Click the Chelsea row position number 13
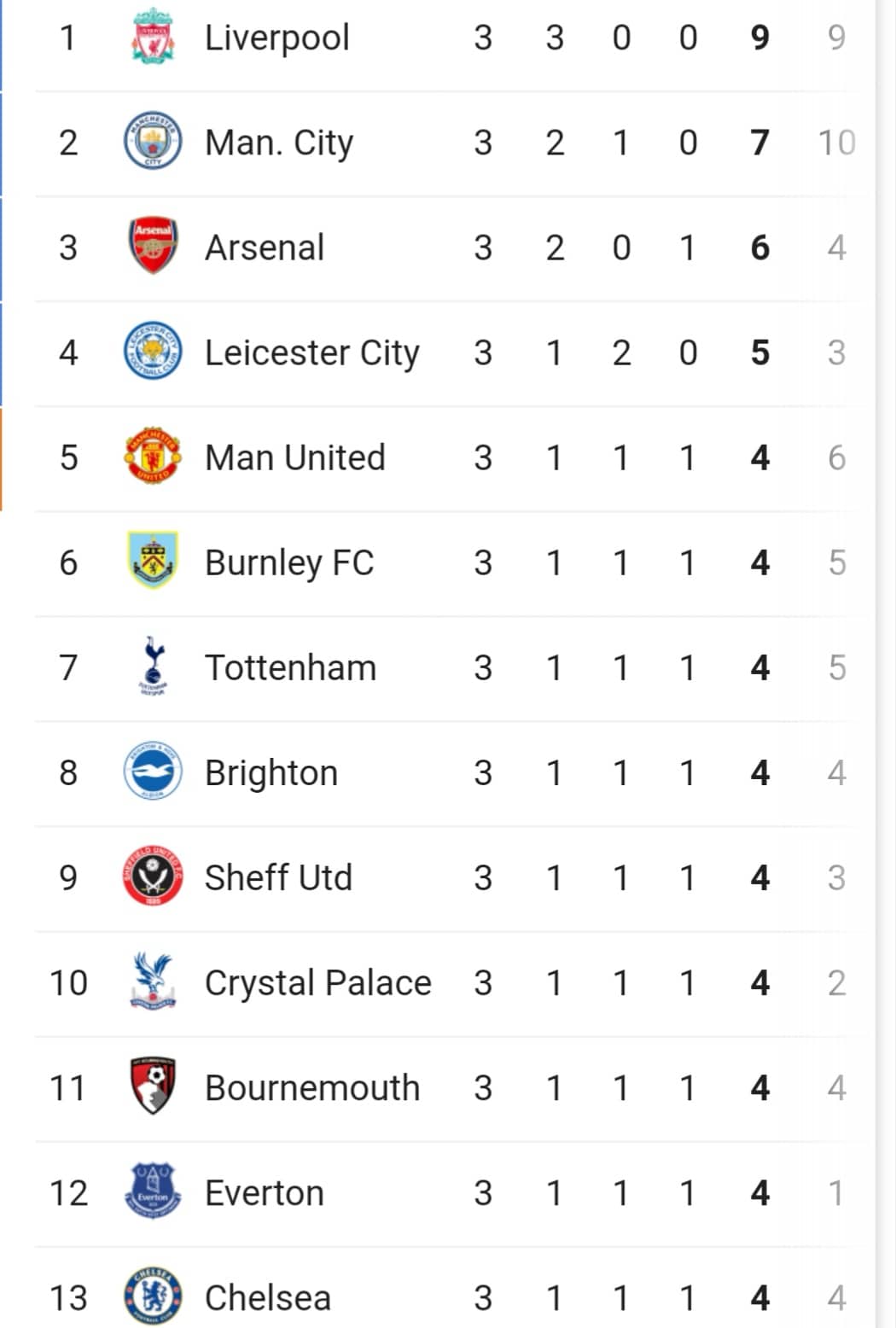 pyautogui.click(x=69, y=1298)
